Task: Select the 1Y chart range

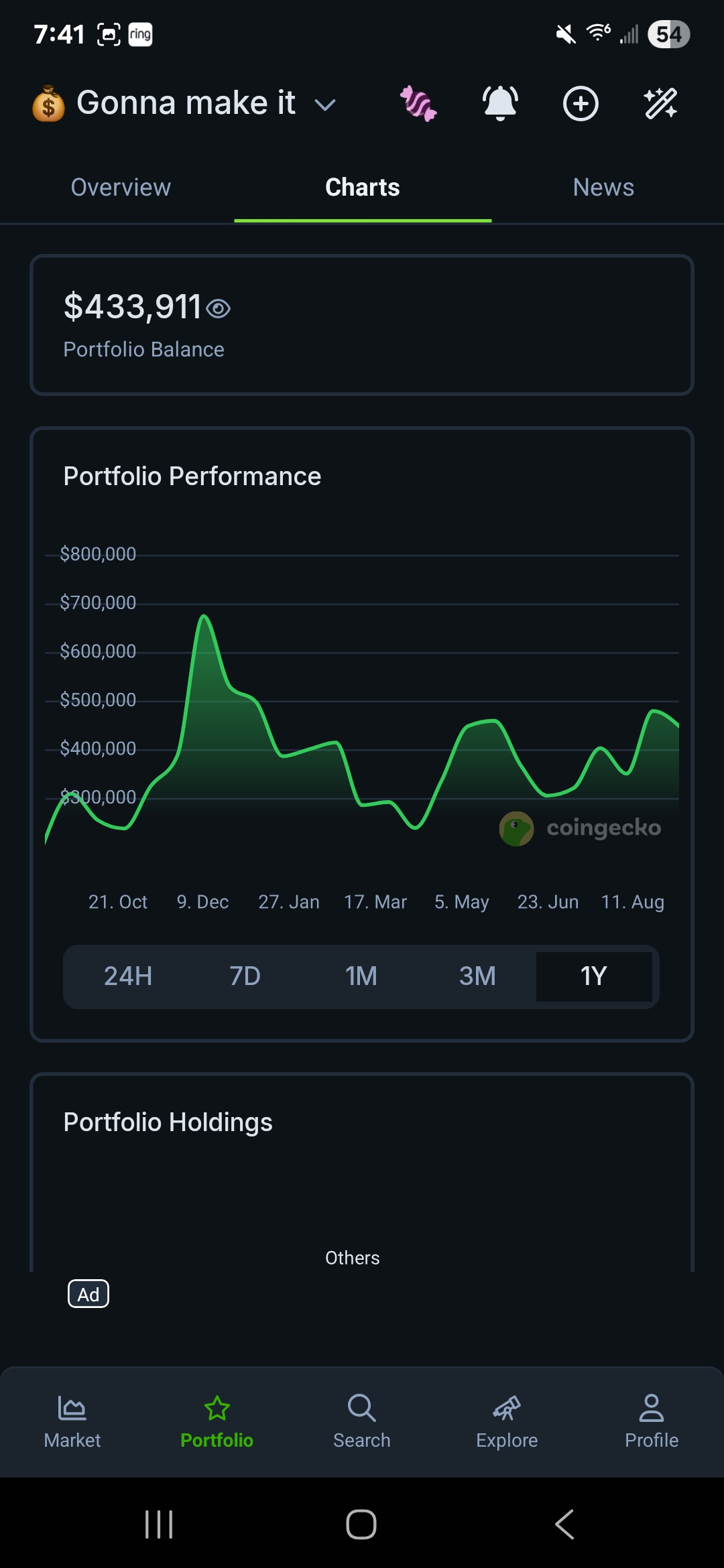Action: click(x=594, y=976)
